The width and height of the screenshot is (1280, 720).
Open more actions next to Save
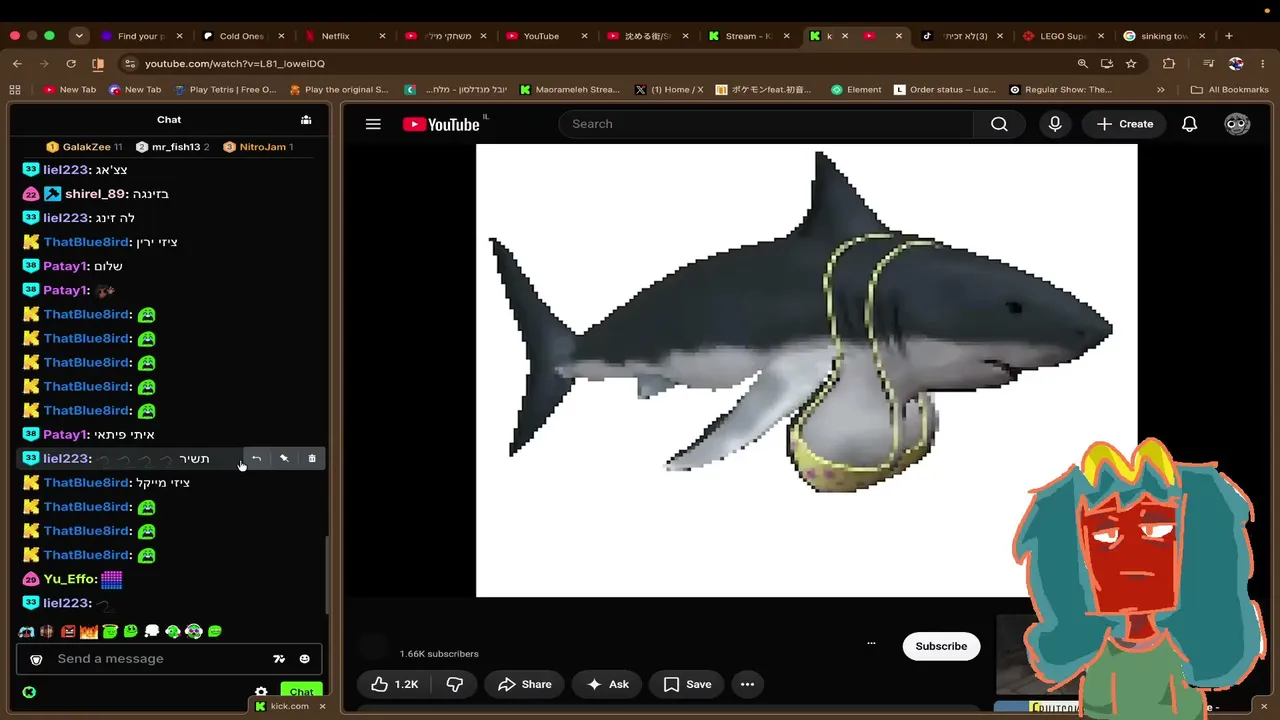click(747, 684)
